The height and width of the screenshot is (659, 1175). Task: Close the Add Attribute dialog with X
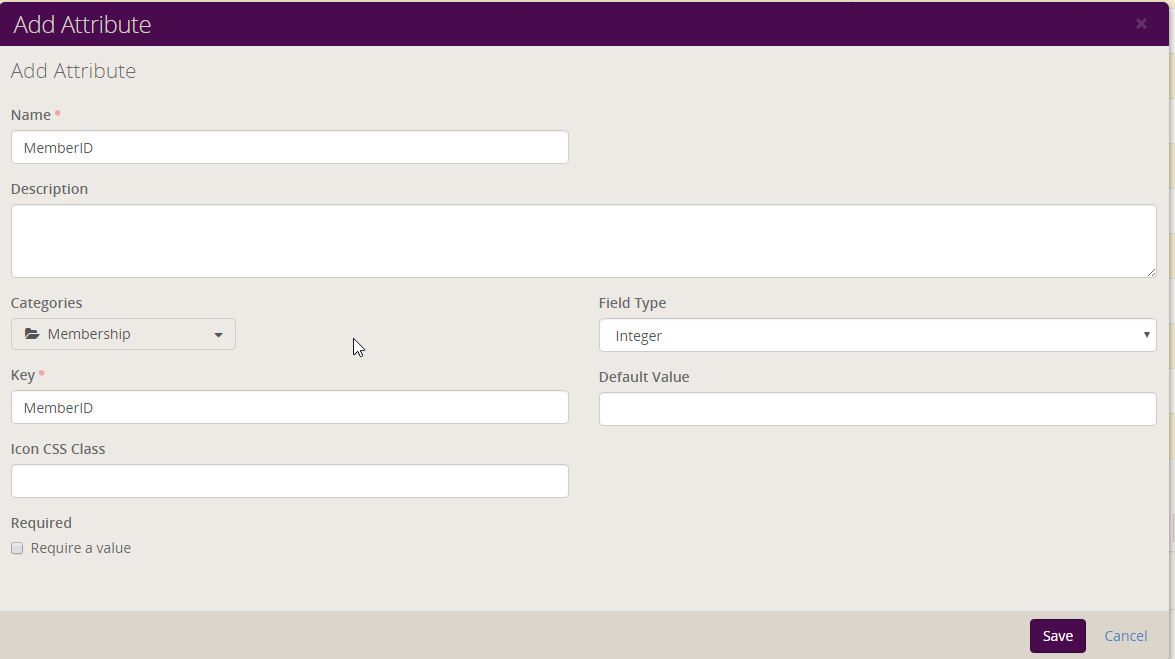tap(1141, 24)
